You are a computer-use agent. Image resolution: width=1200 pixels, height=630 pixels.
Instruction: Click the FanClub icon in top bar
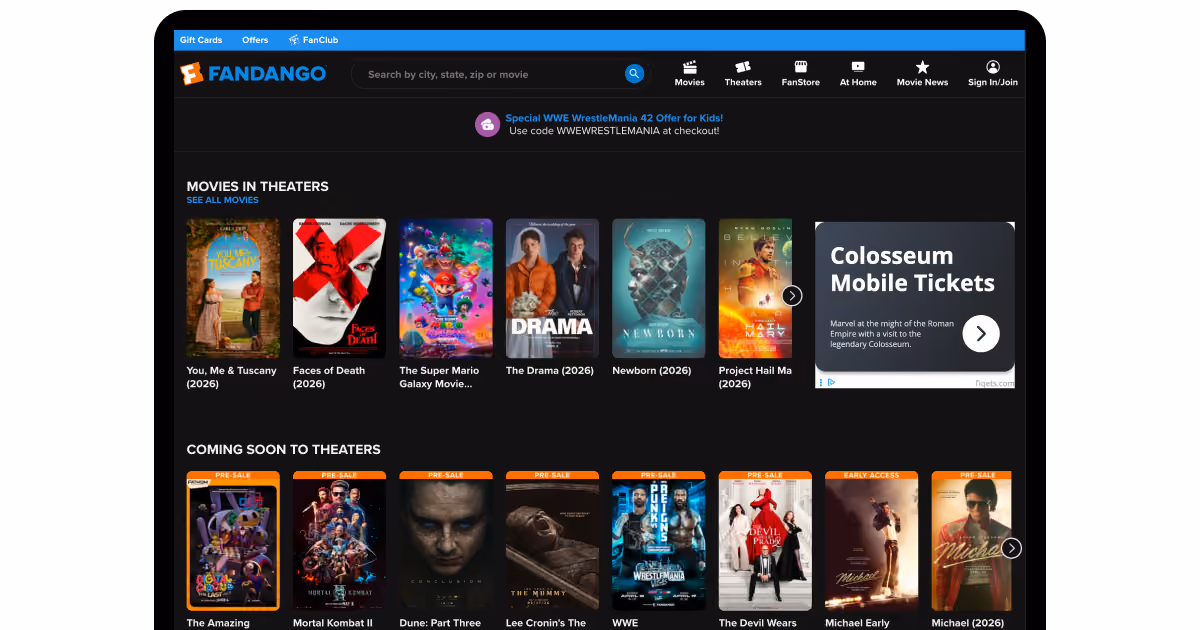(x=294, y=40)
